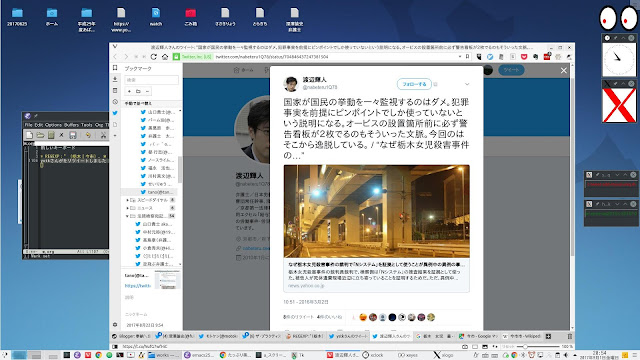The width and height of the screenshot is (640, 360).
Task: Remove selected bookmark with minus button
Action: pyautogui.click(x=147, y=91)
